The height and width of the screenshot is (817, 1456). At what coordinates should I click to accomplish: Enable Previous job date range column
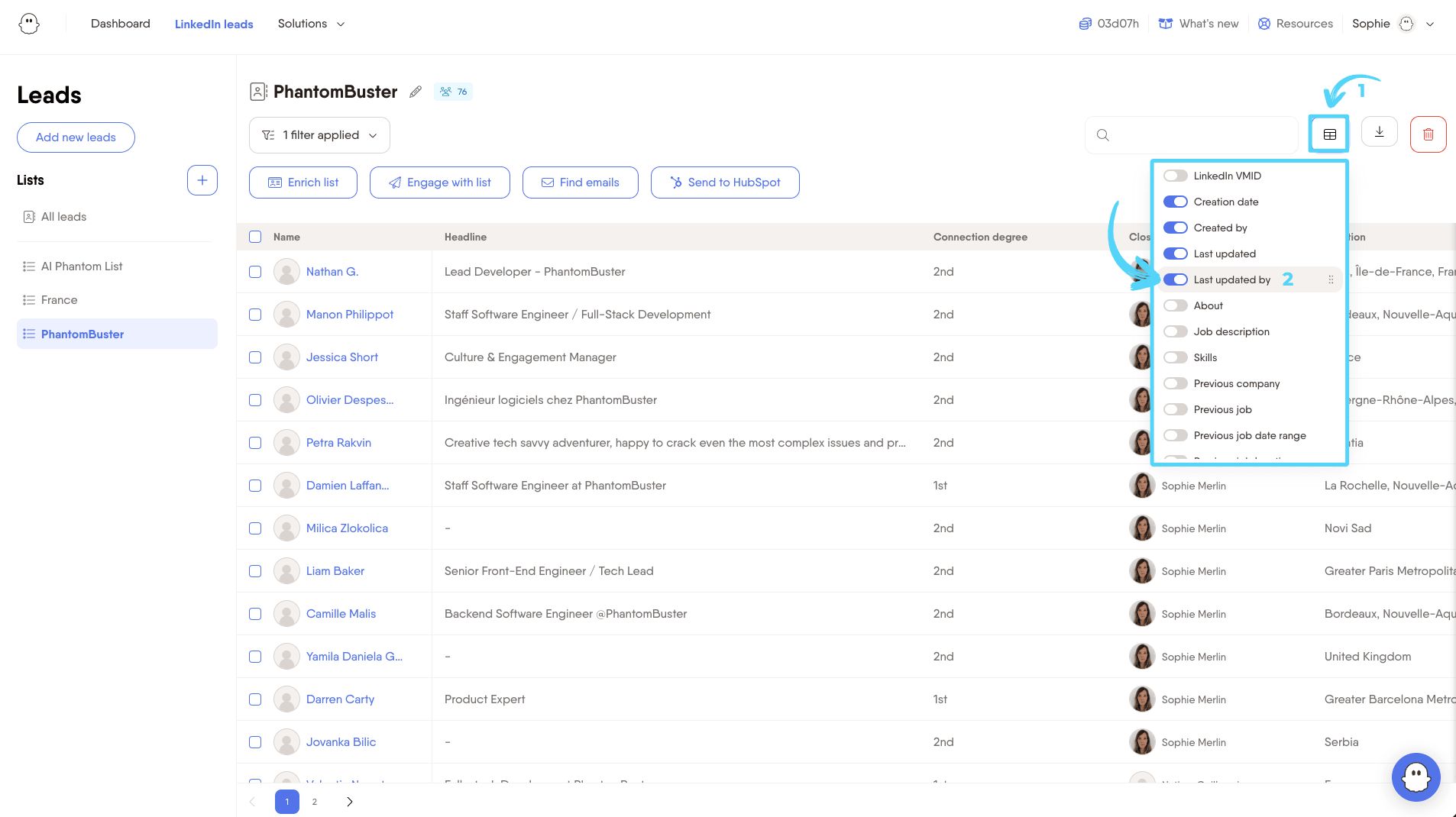click(x=1175, y=435)
